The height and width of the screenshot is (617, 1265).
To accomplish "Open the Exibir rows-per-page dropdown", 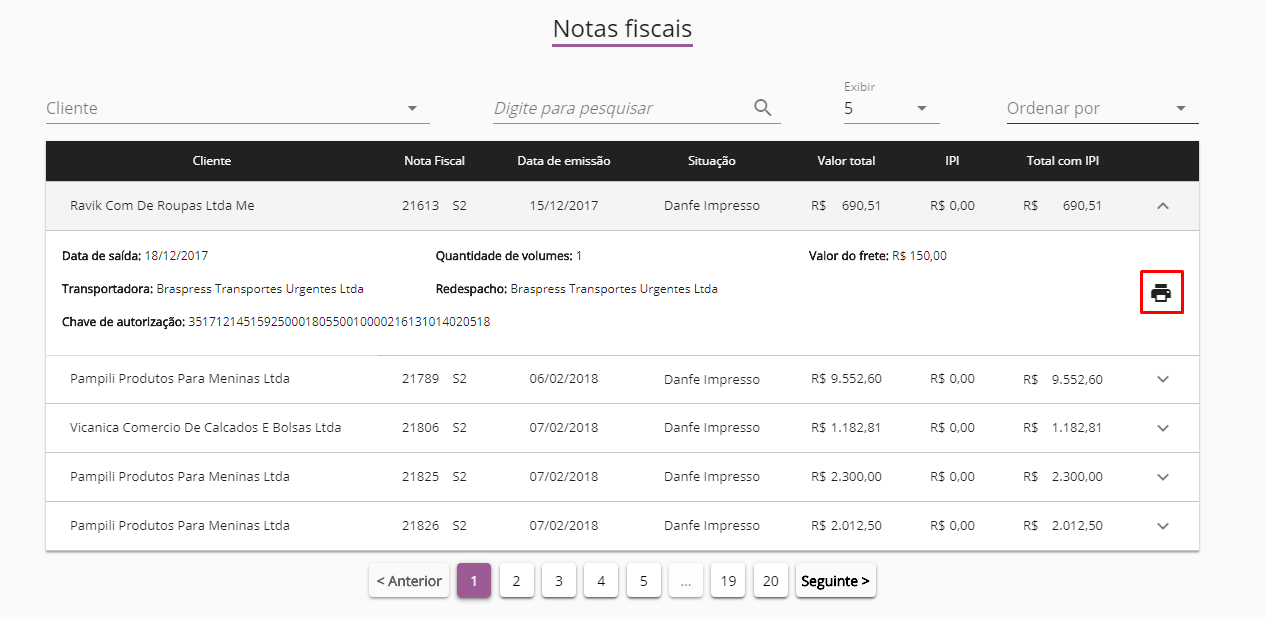I will click(921, 108).
